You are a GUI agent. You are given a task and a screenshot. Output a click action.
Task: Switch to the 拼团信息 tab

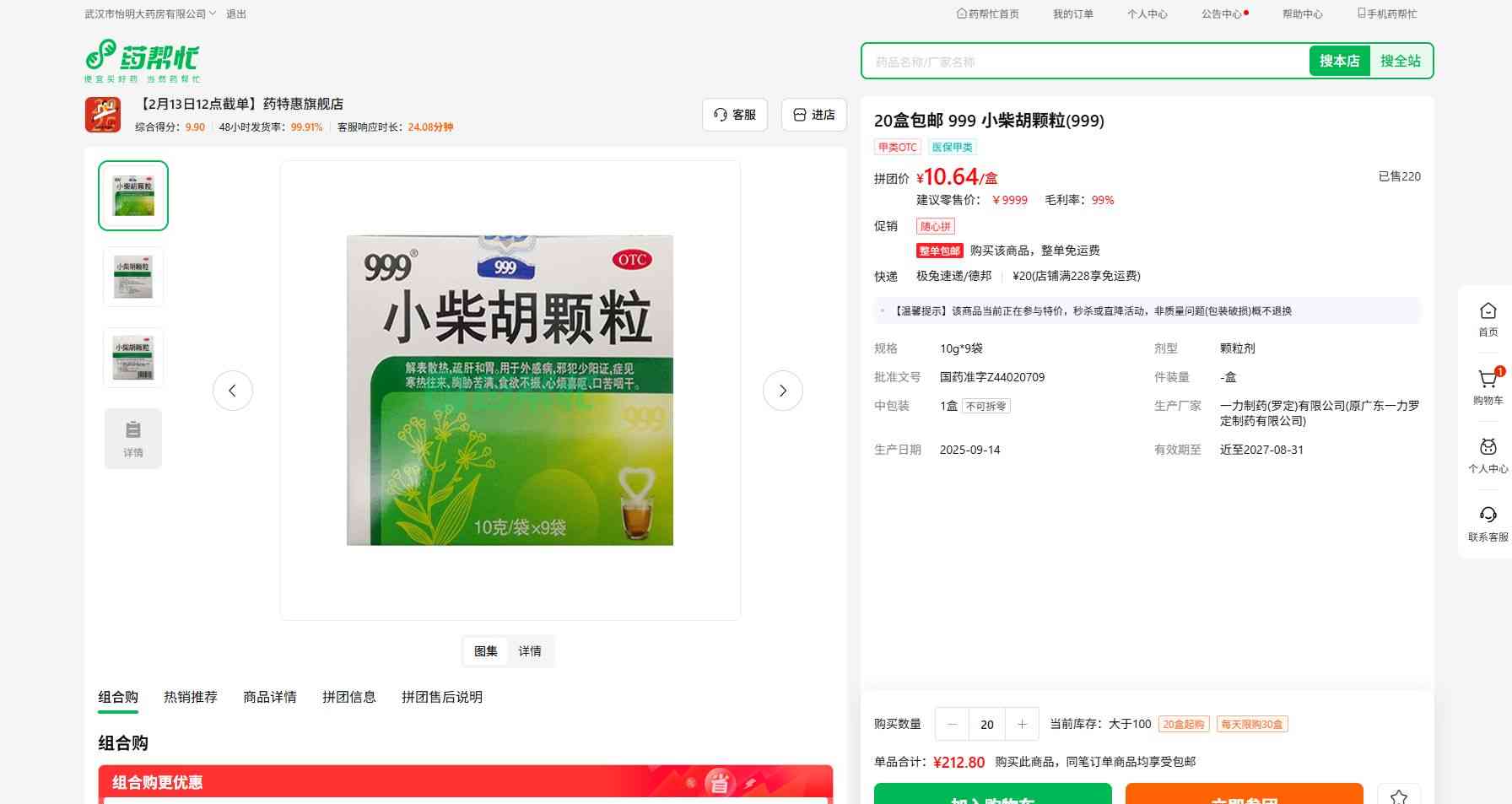click(349, 697)
